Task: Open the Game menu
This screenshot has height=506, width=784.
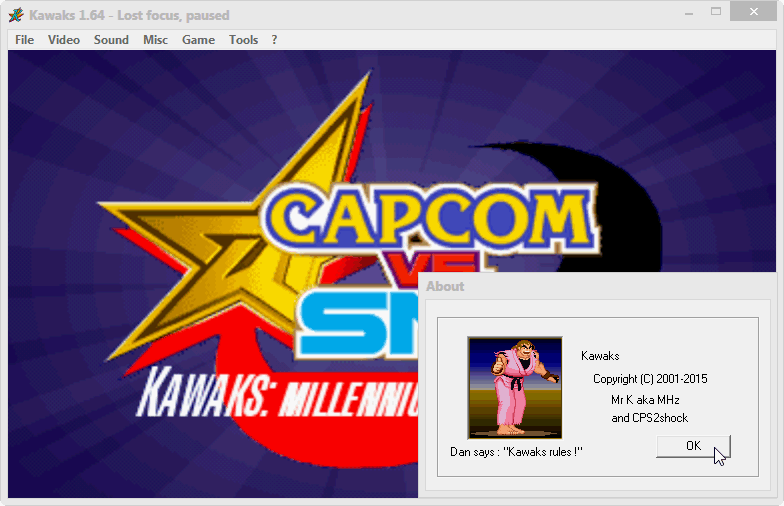Action: (x=198, y=40)
